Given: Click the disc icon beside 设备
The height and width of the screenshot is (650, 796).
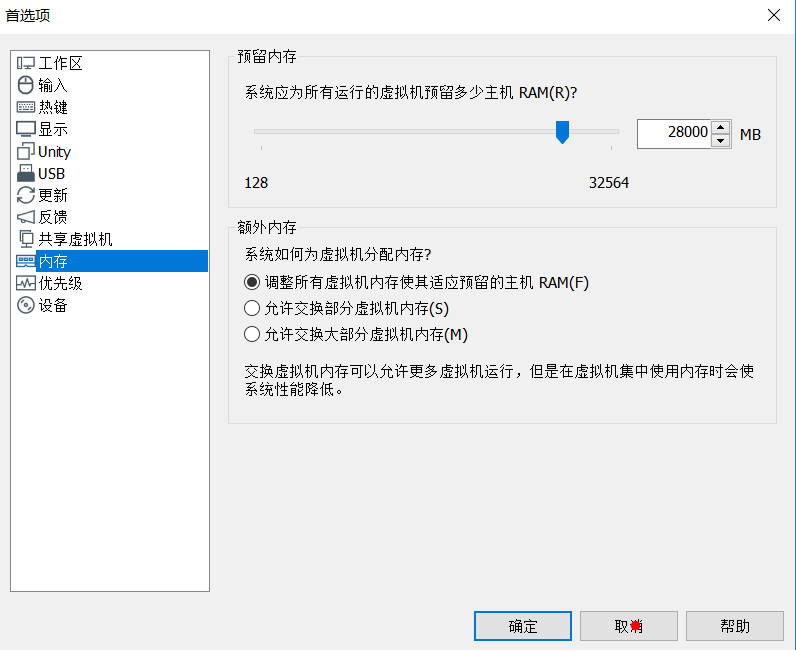Looking at the screenshot, I should pyautogui.click(x=25, y=305).
